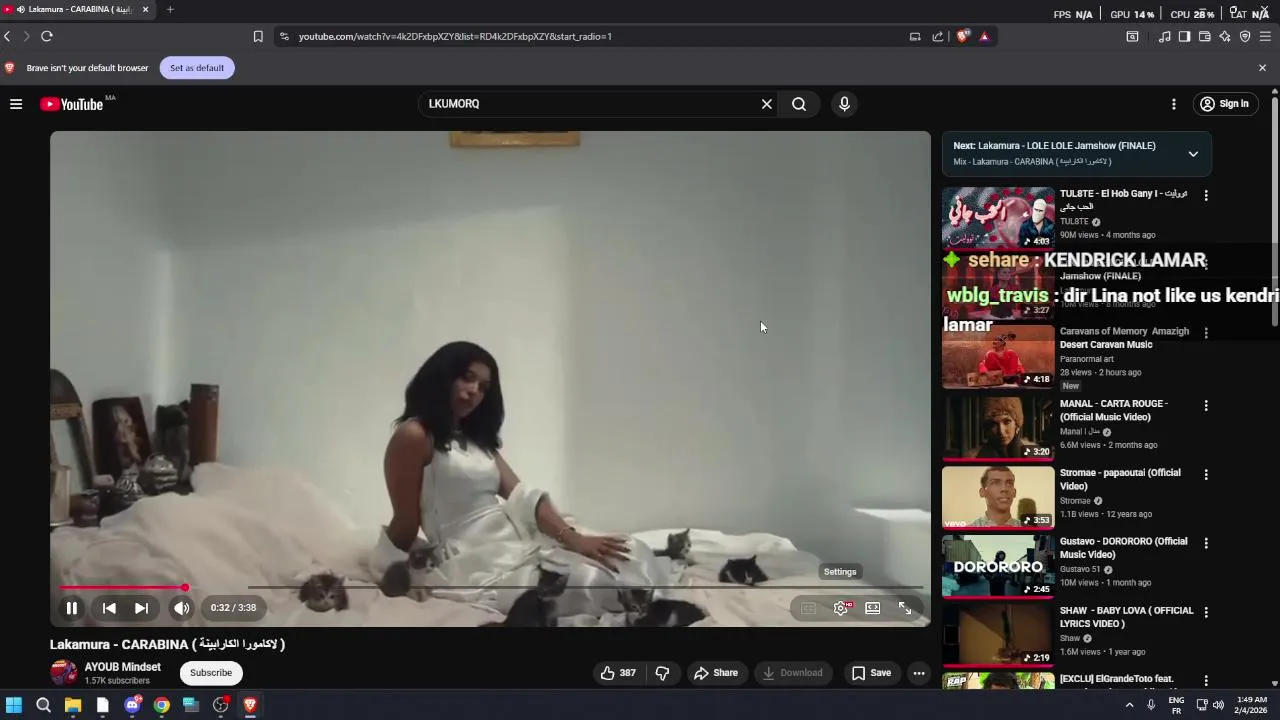Play TUL8TE El Hob Gany thumbnail
1280x720 pixels.
click(x=998, y=219)
